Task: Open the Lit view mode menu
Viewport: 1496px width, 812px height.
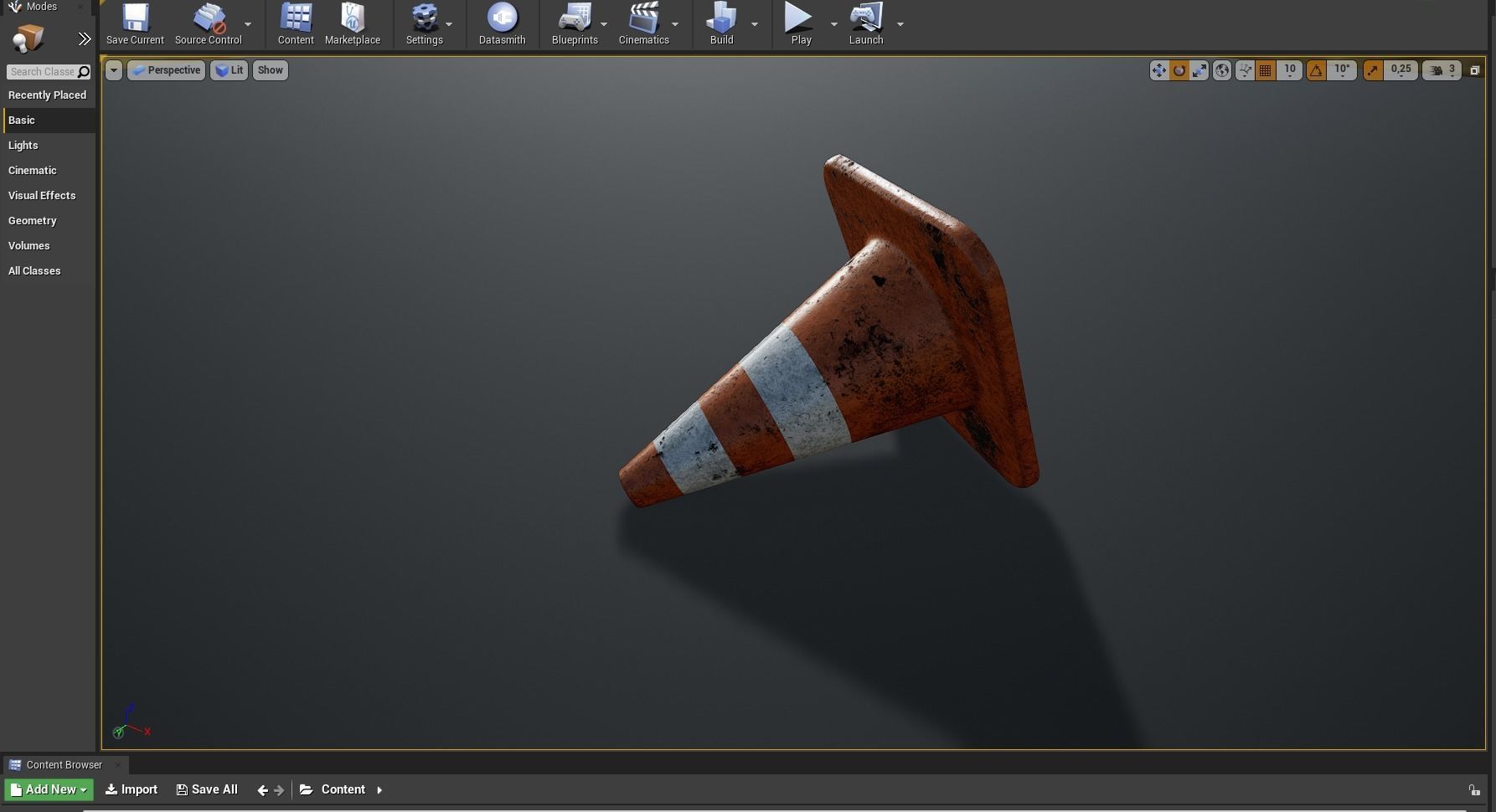Action: [x=229, y=70]
